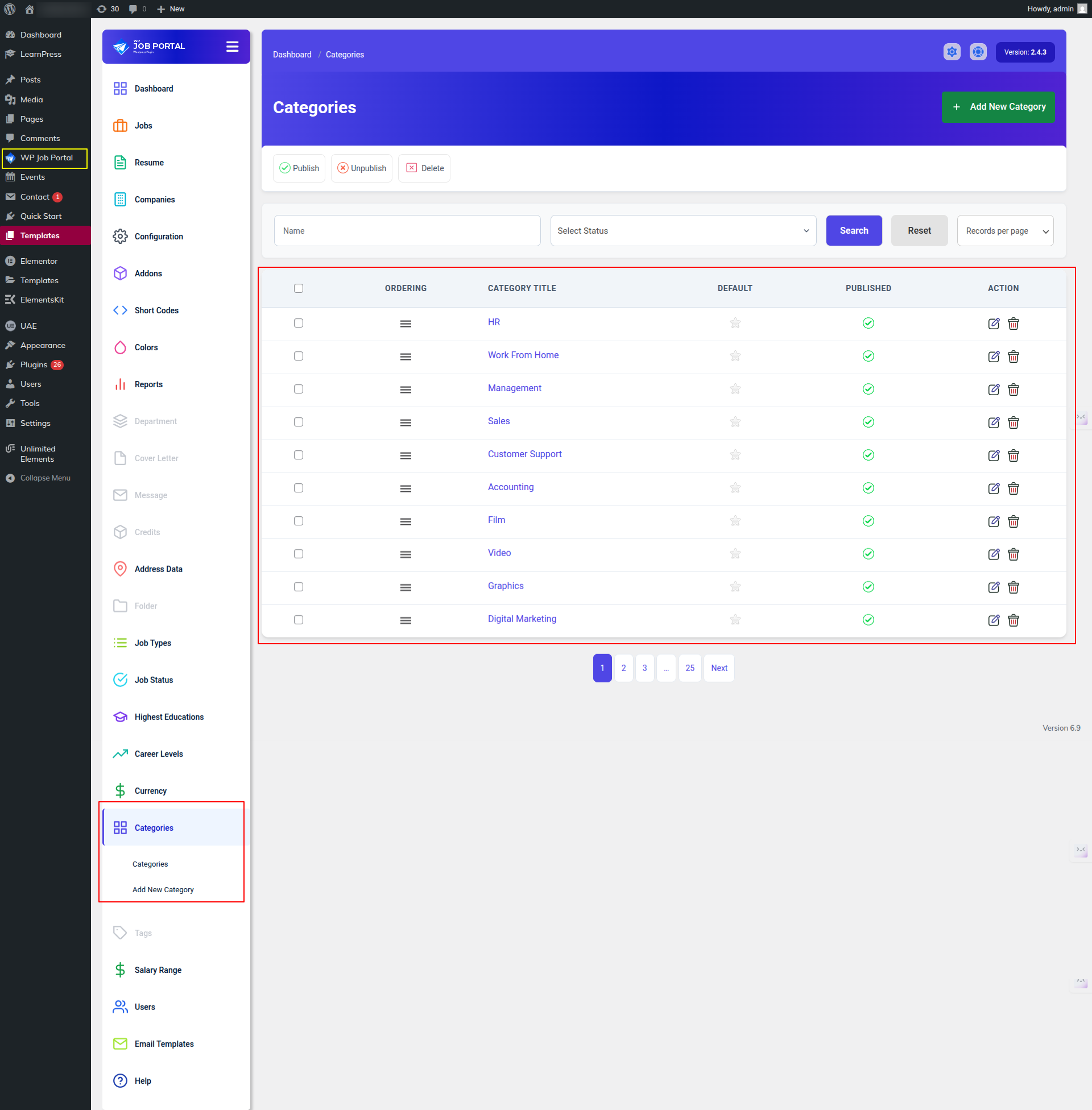Open the Customer Support category link
The width and height of the screenshot is (1092, 1110).
tap(524, 454)
